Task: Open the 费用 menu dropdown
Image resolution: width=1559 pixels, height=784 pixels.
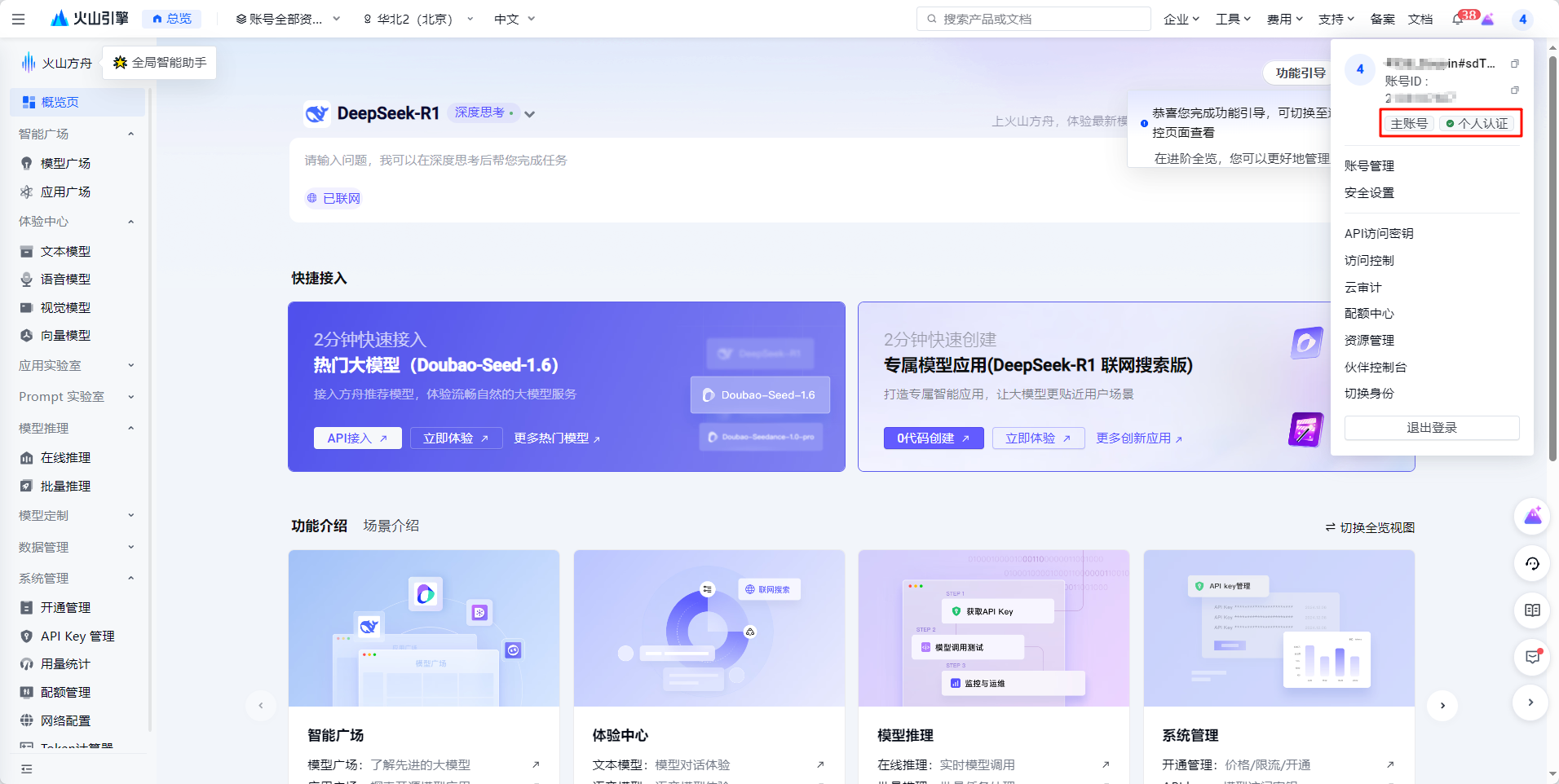Action: pos(1284,19)
